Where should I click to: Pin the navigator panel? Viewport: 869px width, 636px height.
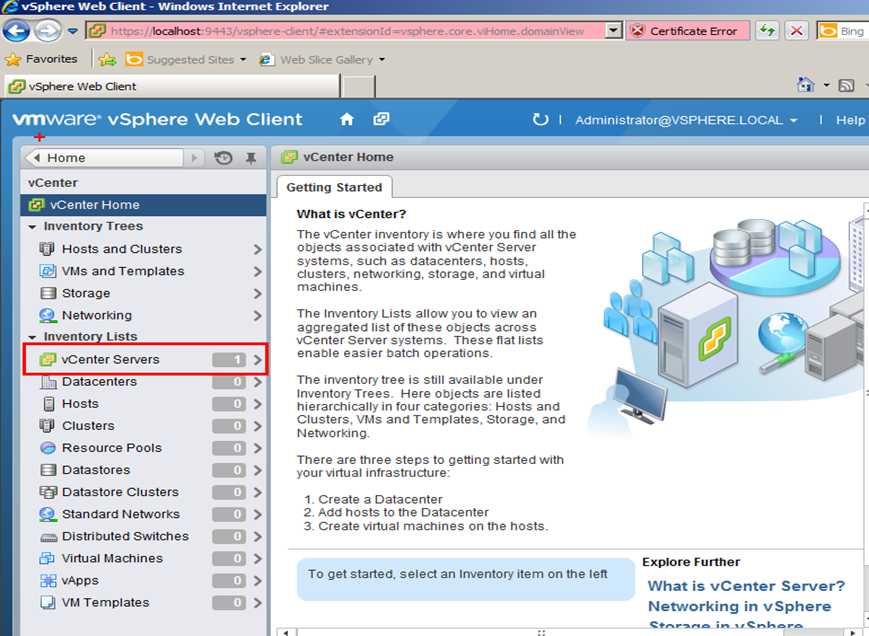click(x=251, y=158)
